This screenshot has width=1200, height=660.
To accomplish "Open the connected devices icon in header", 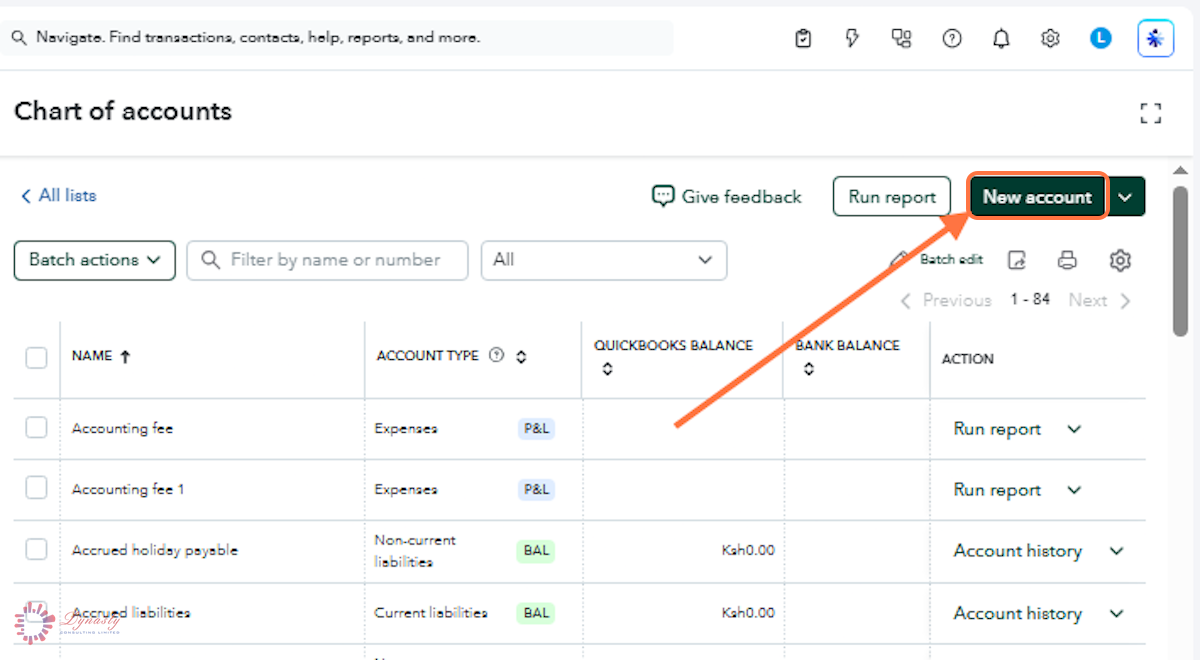I will click(902, 39).
